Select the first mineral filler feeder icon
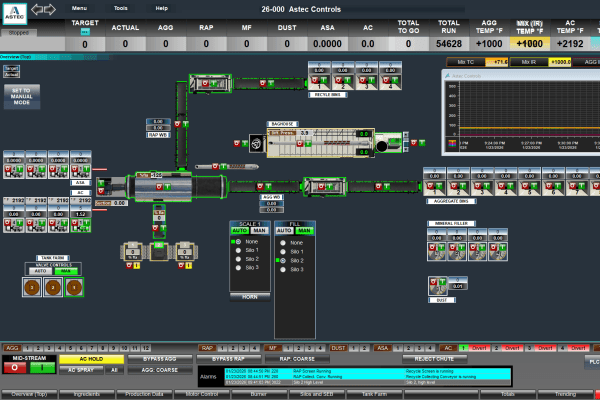Viewport: 600px width, 400px height. point(437,251)
